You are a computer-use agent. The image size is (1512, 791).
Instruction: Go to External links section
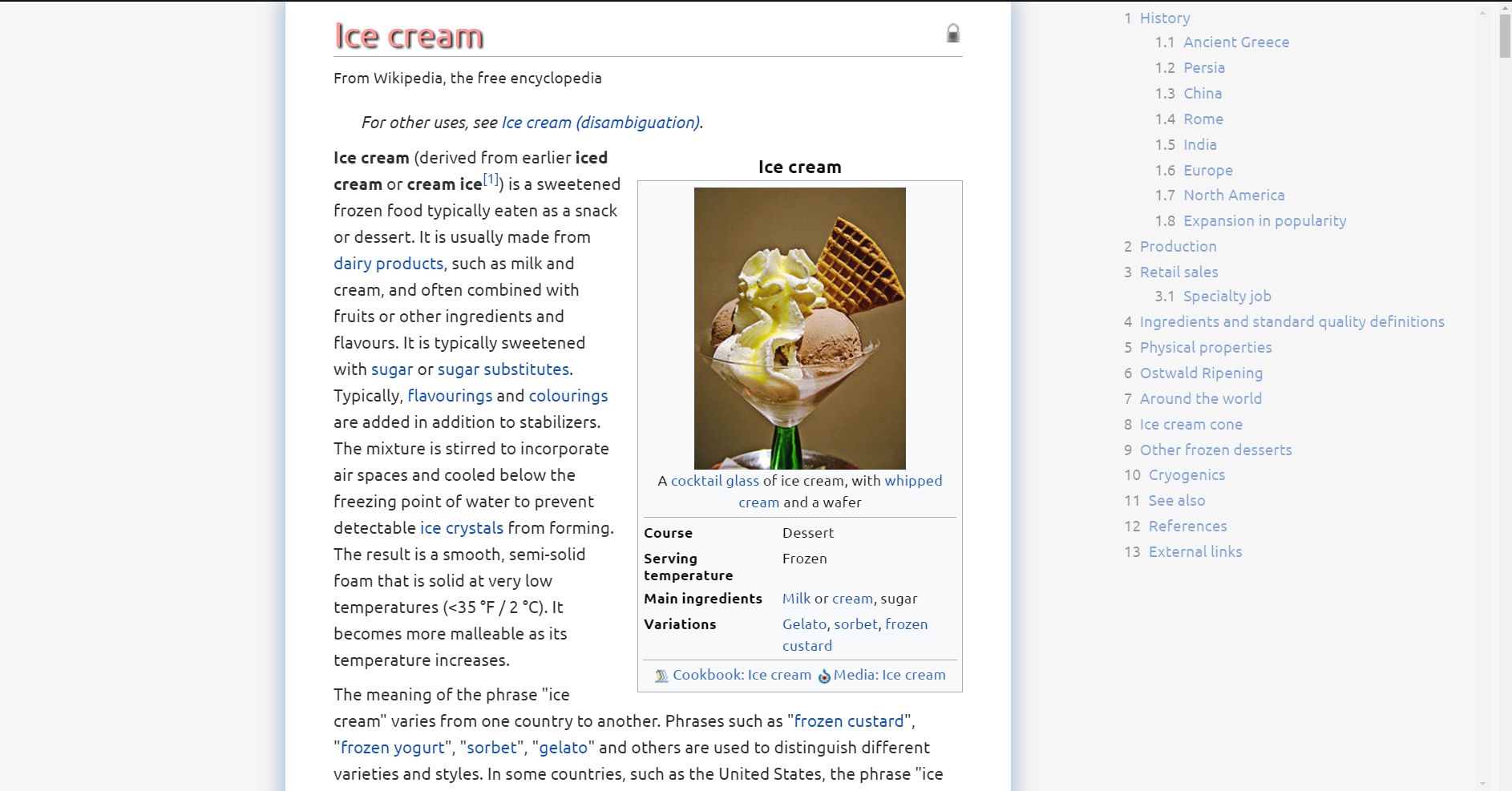pos(1195,552)
